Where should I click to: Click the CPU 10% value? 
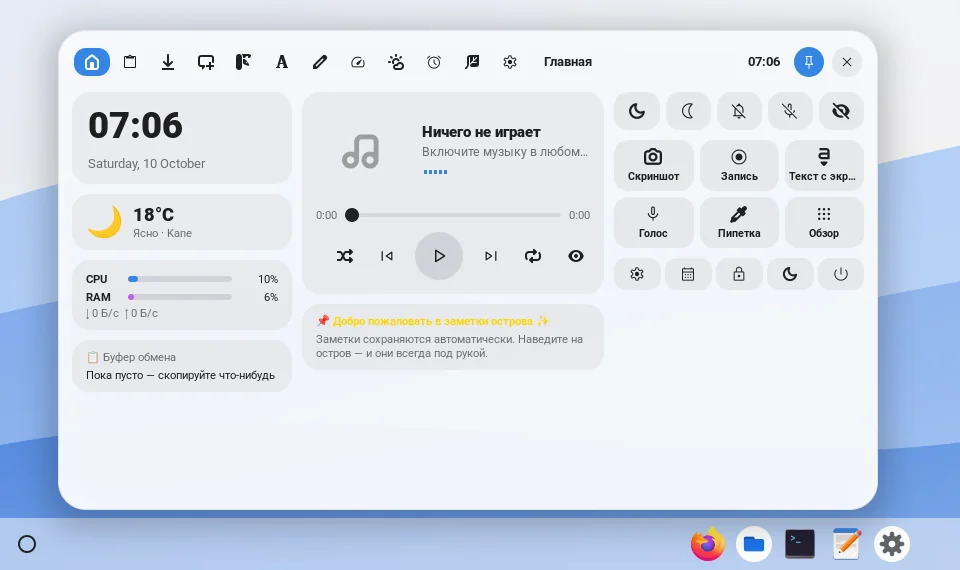[x=268, y=279]
